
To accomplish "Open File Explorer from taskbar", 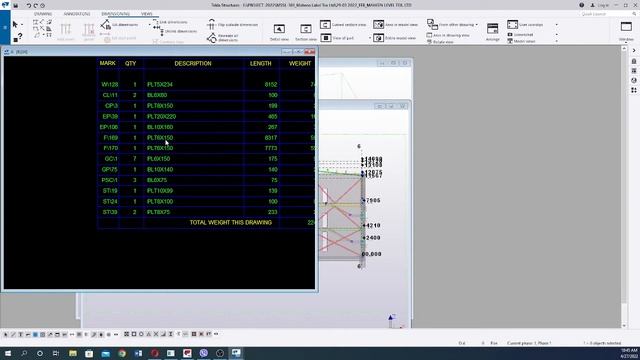I will pos(73,353).
